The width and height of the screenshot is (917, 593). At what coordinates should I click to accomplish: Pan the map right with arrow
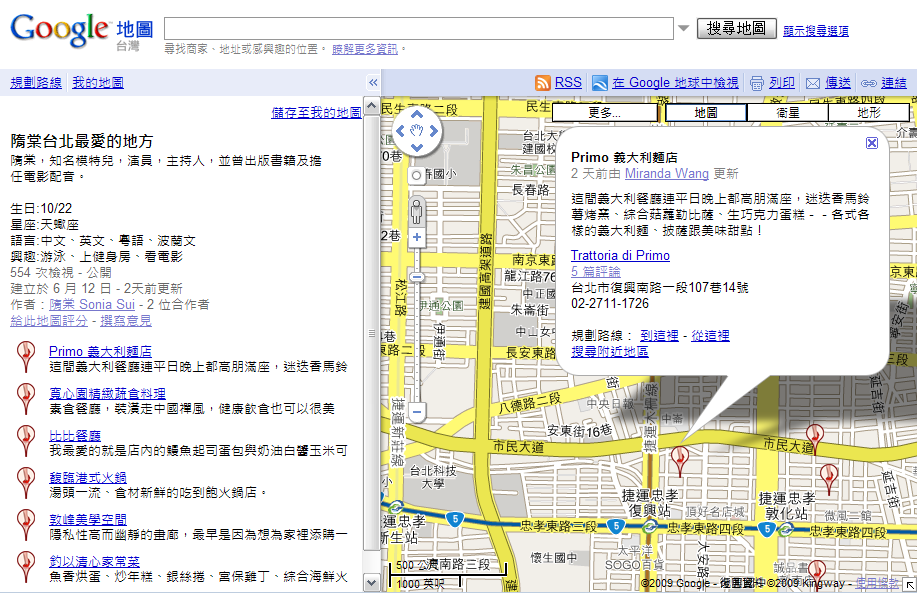click(433, 131)
